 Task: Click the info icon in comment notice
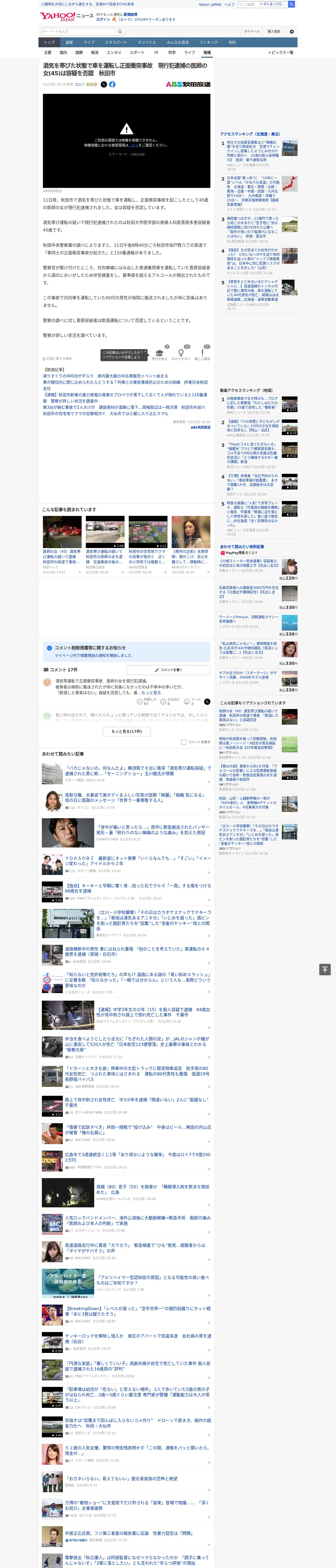(x=49, y=648)
